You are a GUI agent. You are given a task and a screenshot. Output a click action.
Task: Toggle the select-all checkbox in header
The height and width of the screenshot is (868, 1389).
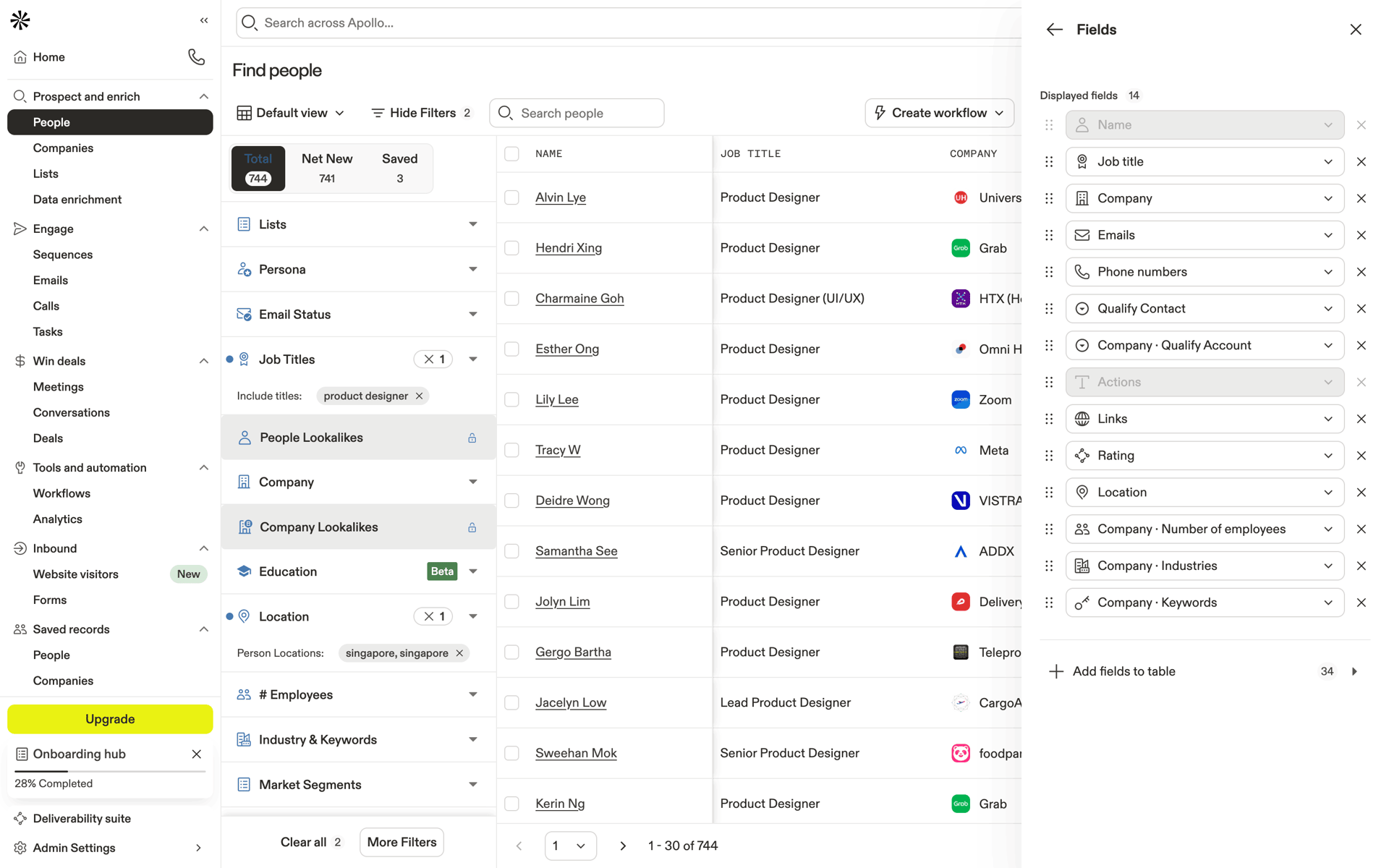(511, 154)
